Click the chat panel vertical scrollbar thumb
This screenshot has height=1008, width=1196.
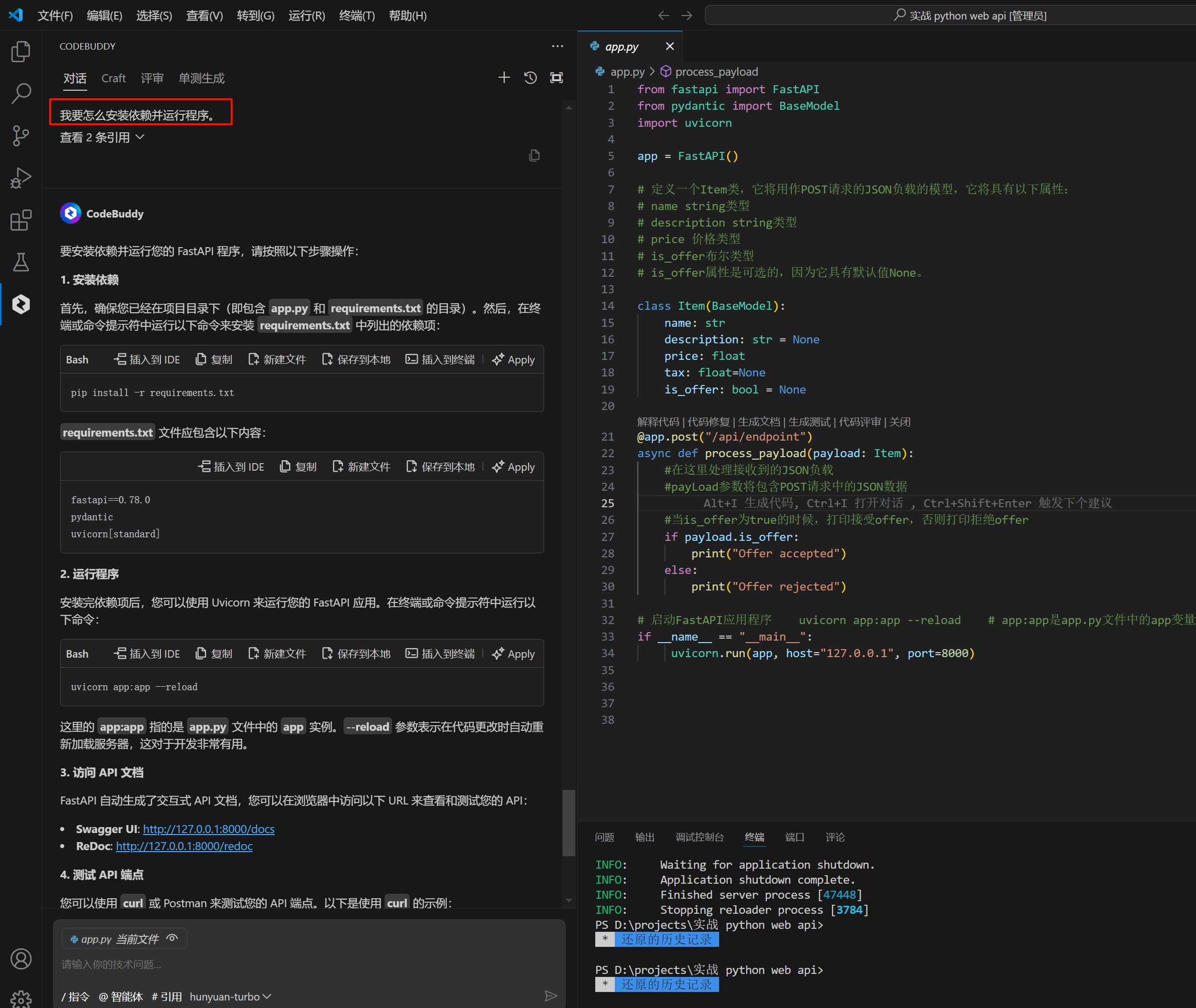pos(568,822)
